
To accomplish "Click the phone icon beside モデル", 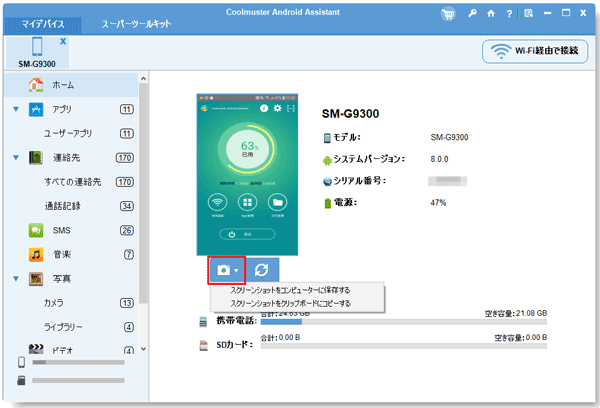I will click(327, 138).
